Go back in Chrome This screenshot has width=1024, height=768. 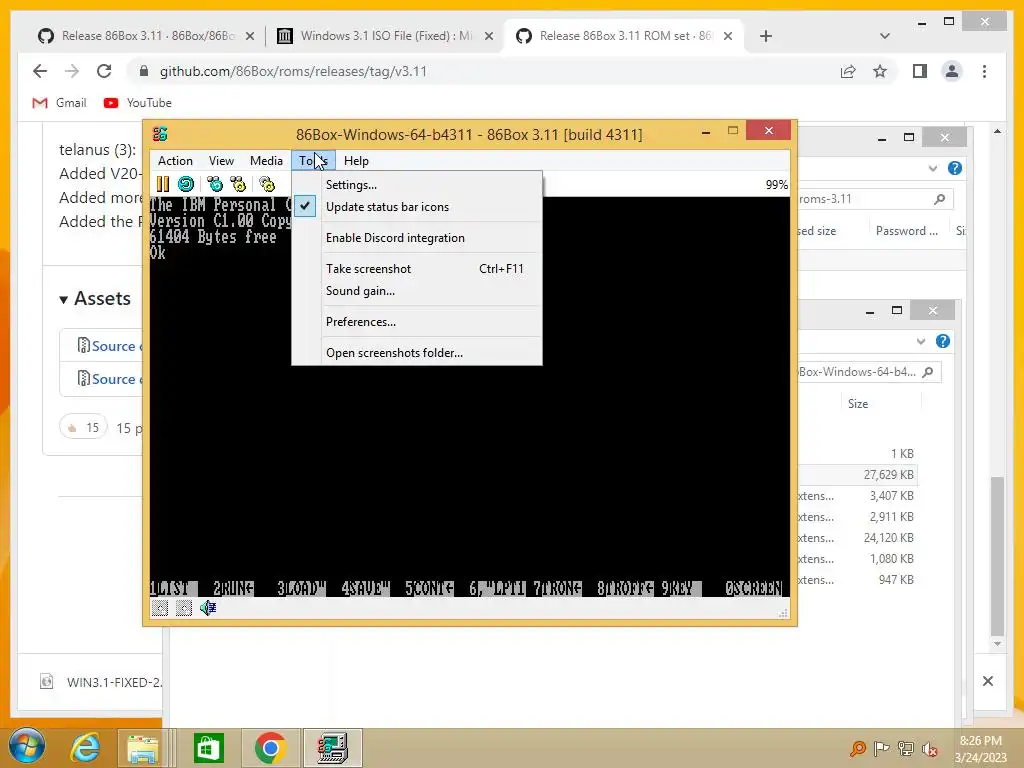pos(40,71)
